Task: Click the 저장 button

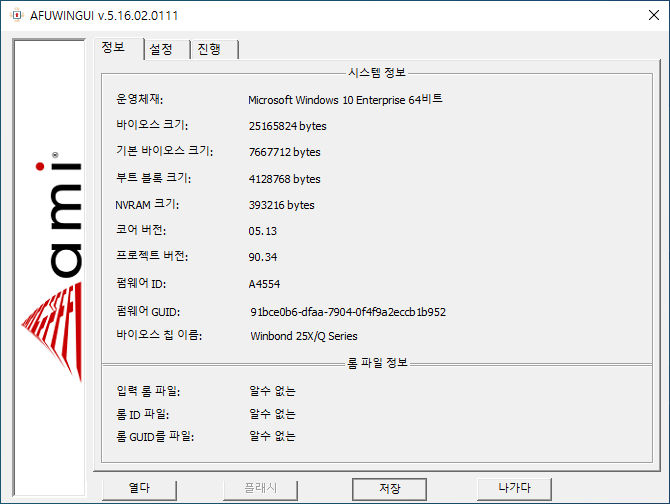Action: (x=389, y=489)
